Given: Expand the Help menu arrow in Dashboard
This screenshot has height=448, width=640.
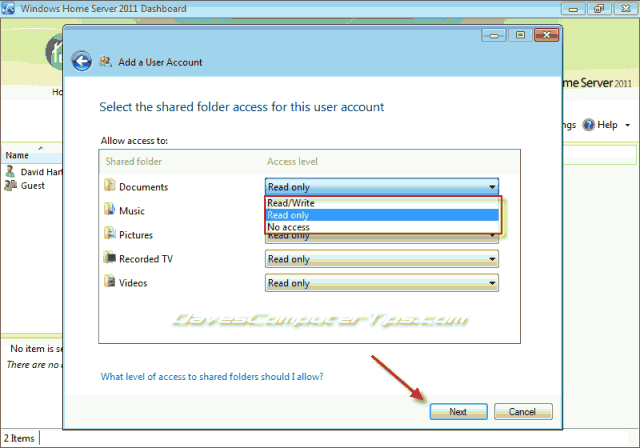Looking at the screenshot, I should click(x=628, y=125).
